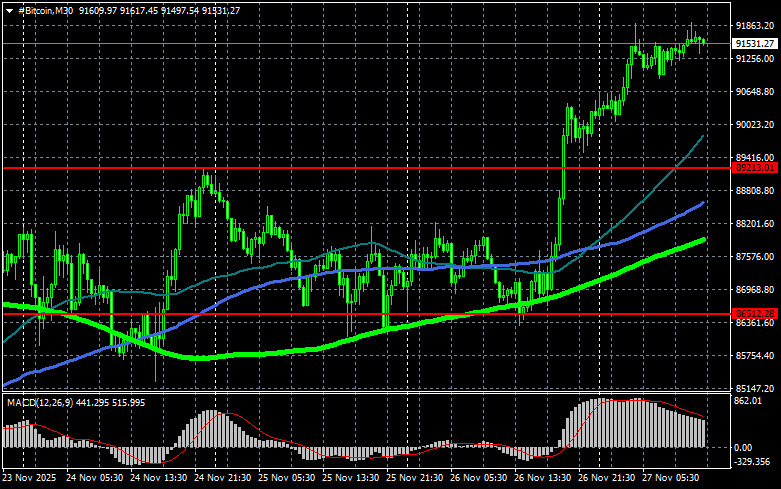
Task: Click the time axis label 27 Nov 05:30
Action: click(x=671, y=478)
